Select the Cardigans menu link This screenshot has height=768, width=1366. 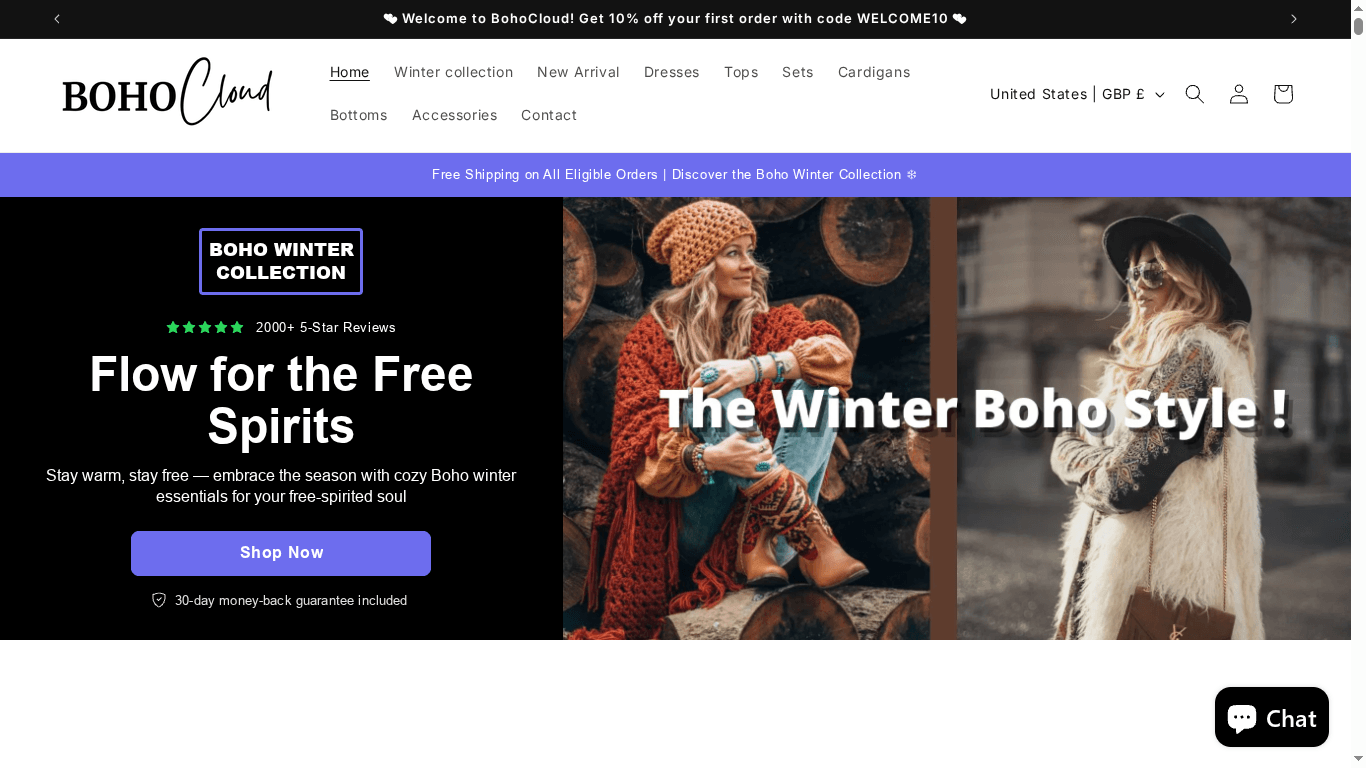(873, 72)
